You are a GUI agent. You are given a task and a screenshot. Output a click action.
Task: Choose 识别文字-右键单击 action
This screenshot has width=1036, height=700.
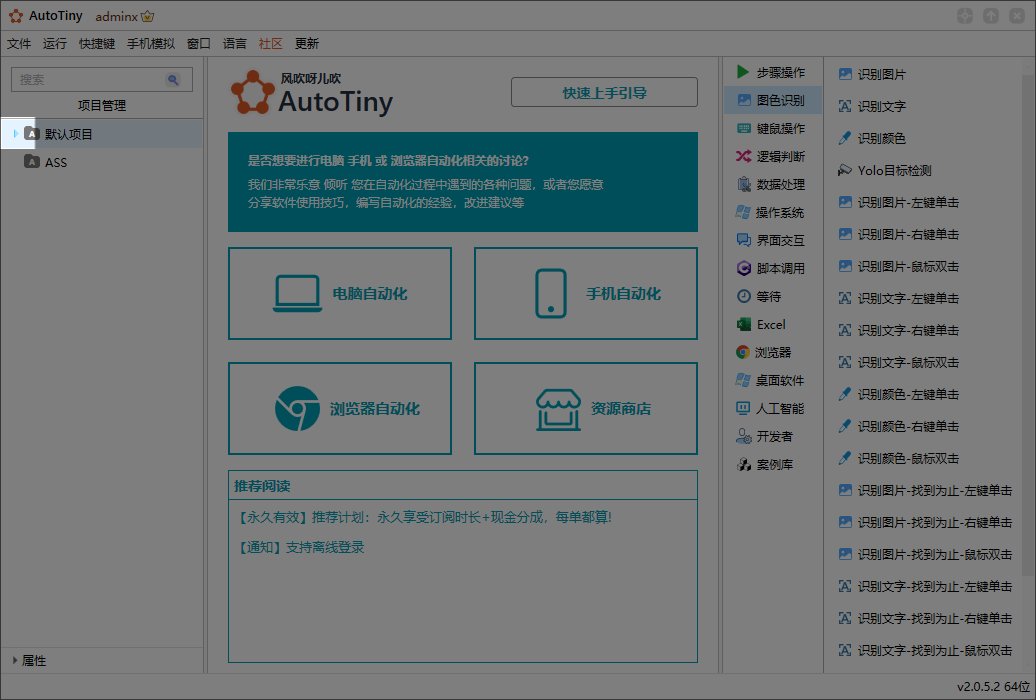pos(899,331)
